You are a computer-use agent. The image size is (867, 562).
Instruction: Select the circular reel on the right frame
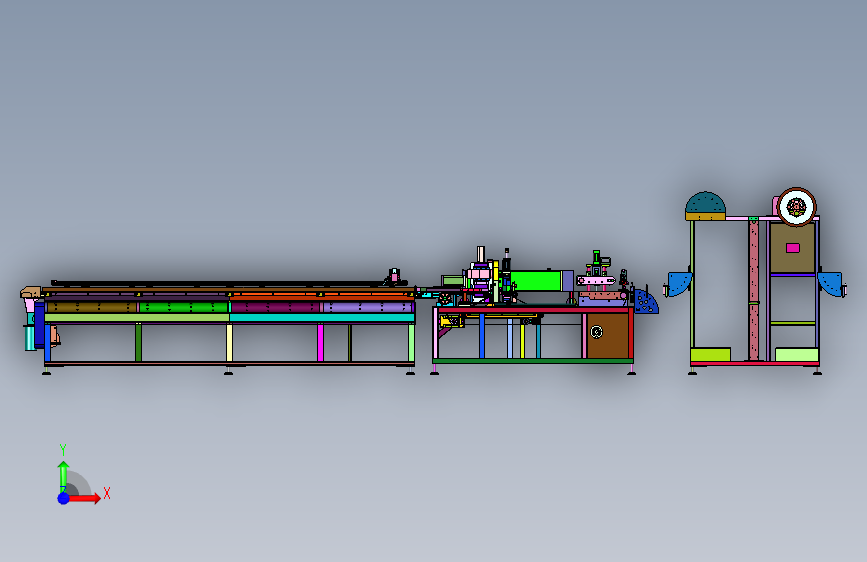[796, 207]
